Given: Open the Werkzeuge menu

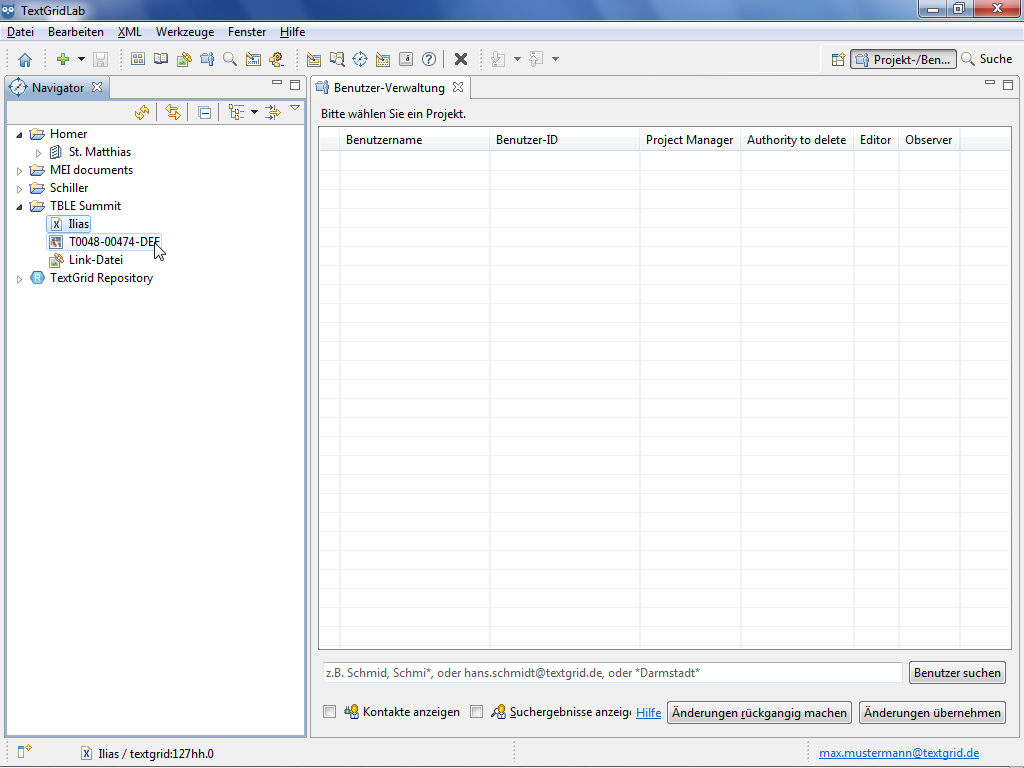Looking at the screenshot, I should pos(184,32).
